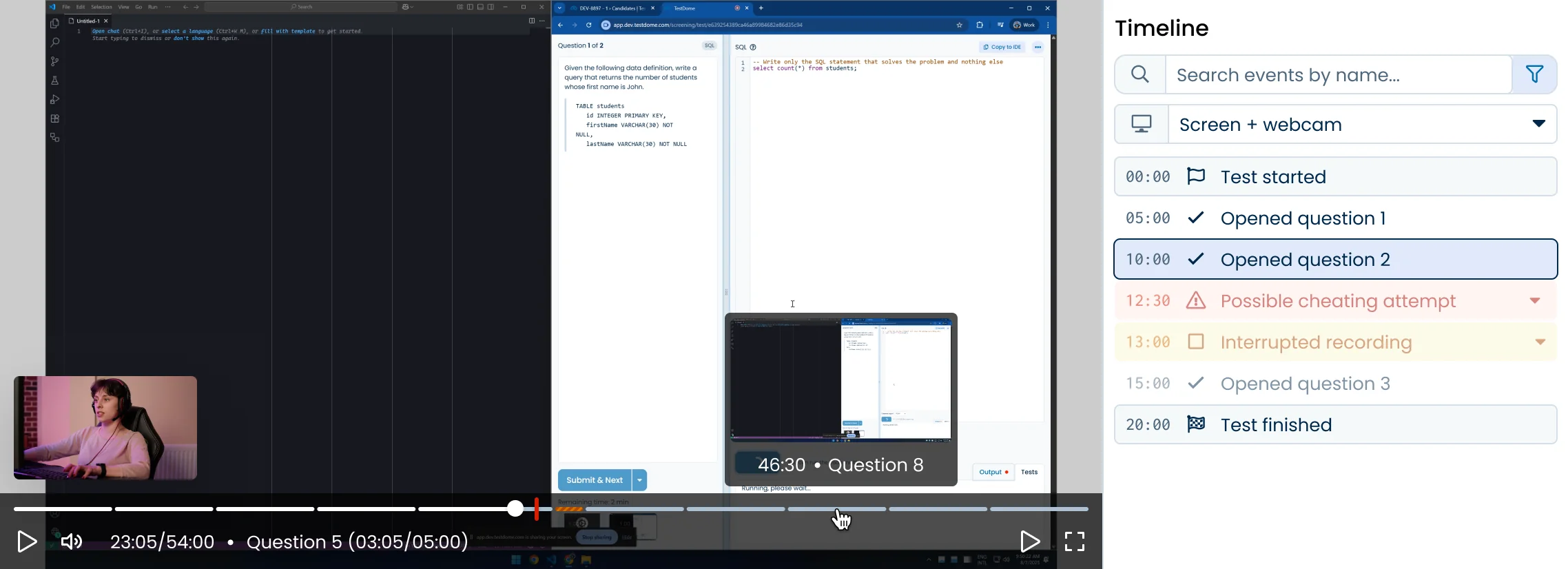This screenshot has width=1568, height=569.
Task: Reload the browser page
Action: (x=589, y=25)
